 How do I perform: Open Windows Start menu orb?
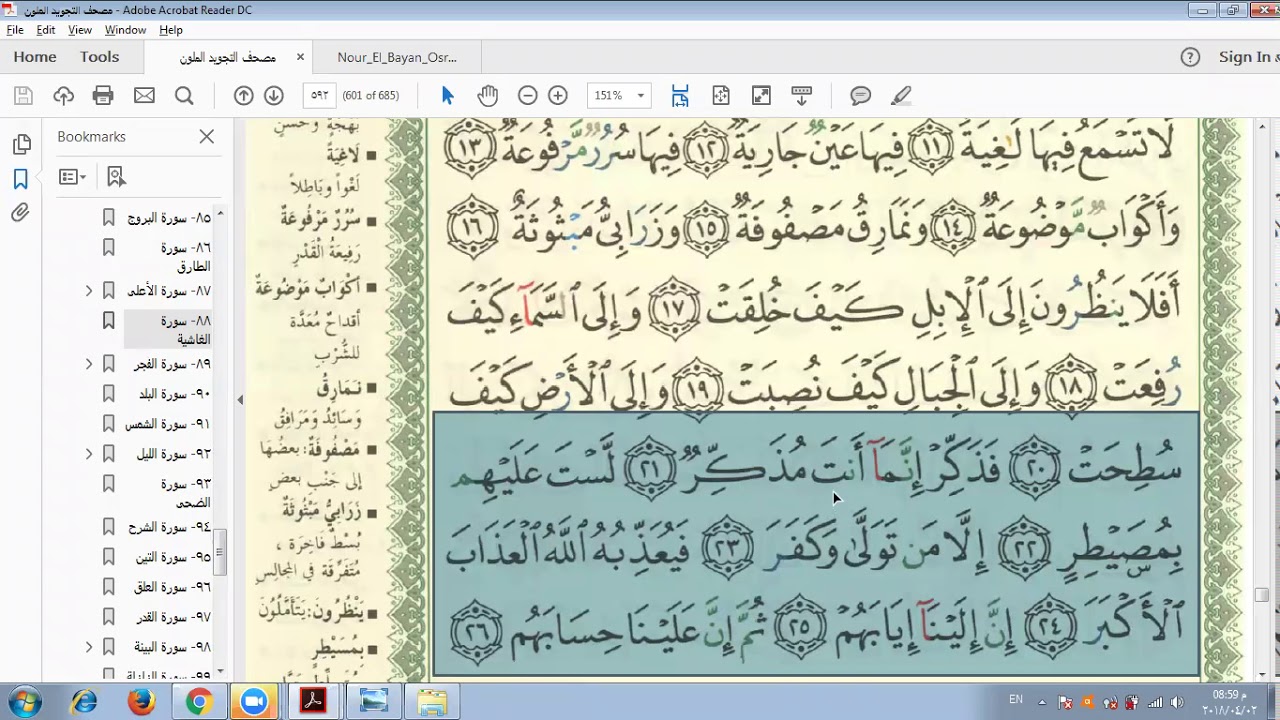[x=24, y=702]
